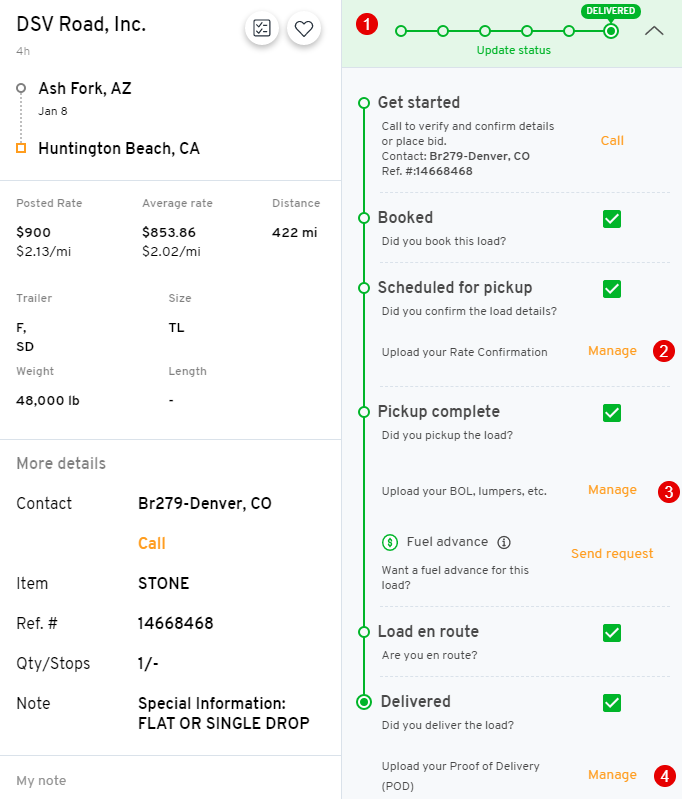Click the Fuel advance info icon
This screenshot has width=682, height=799.
[504, 542]
